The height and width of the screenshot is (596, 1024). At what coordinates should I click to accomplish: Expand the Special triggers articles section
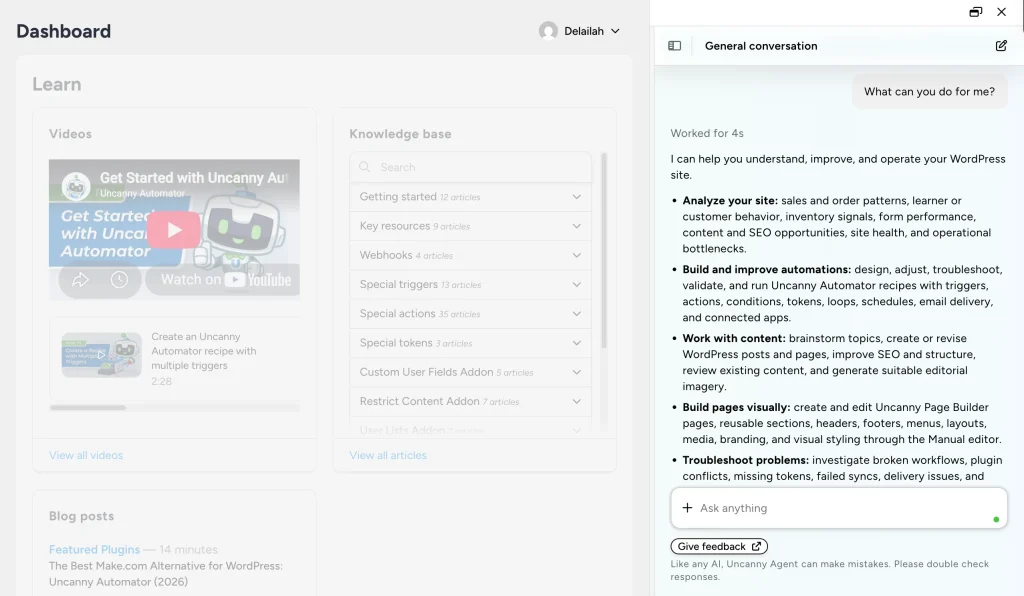(x=470, y=285)
